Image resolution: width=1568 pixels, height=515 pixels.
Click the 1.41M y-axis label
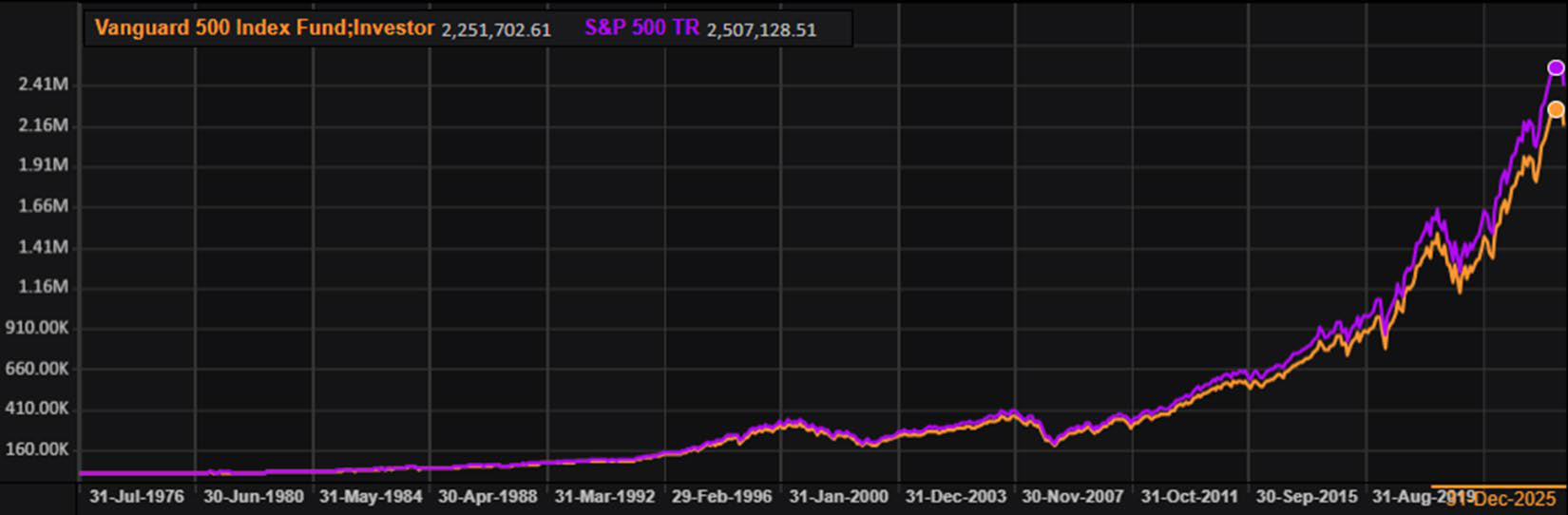click(43, 247)
